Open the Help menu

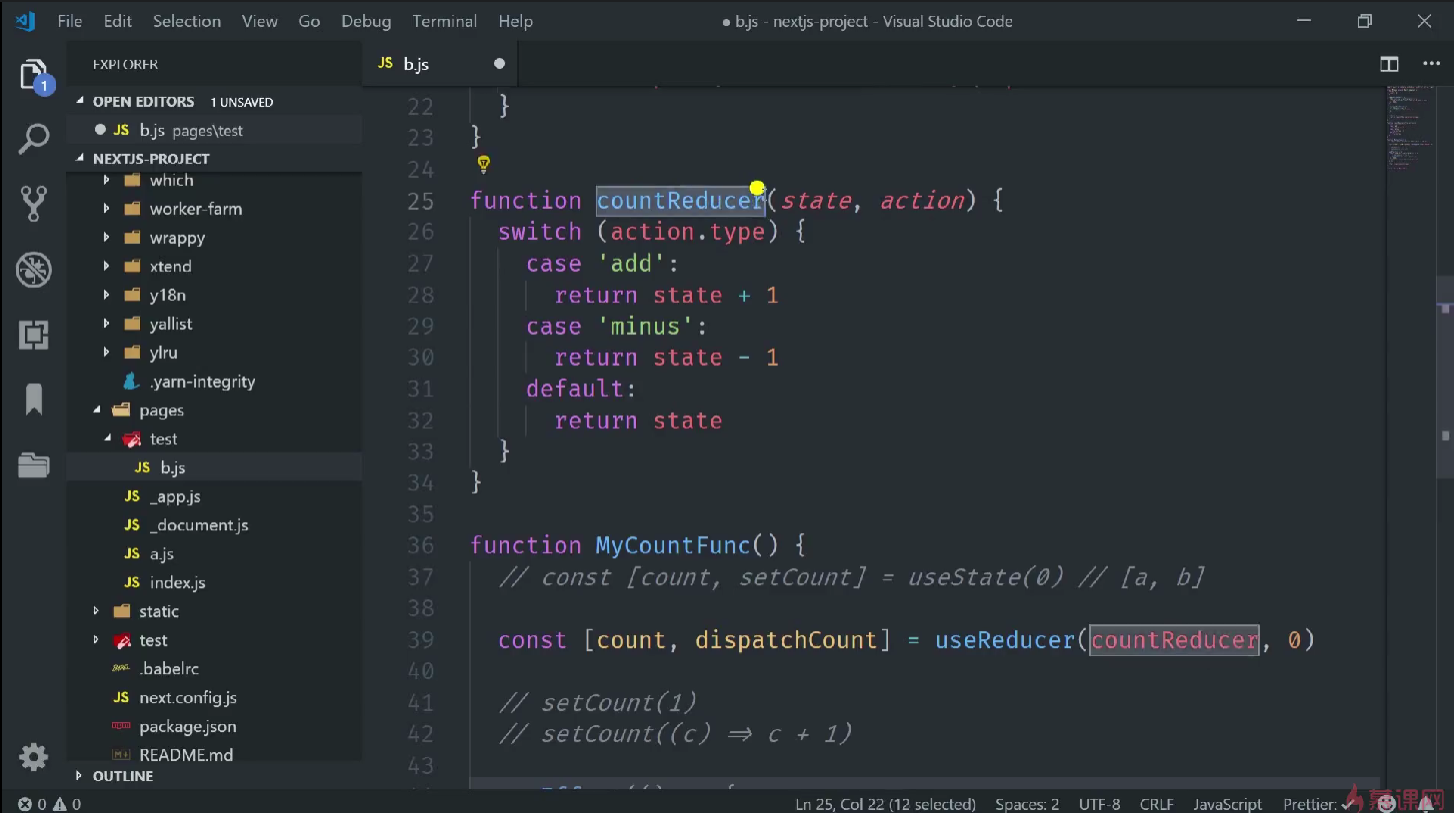[516, 21]
